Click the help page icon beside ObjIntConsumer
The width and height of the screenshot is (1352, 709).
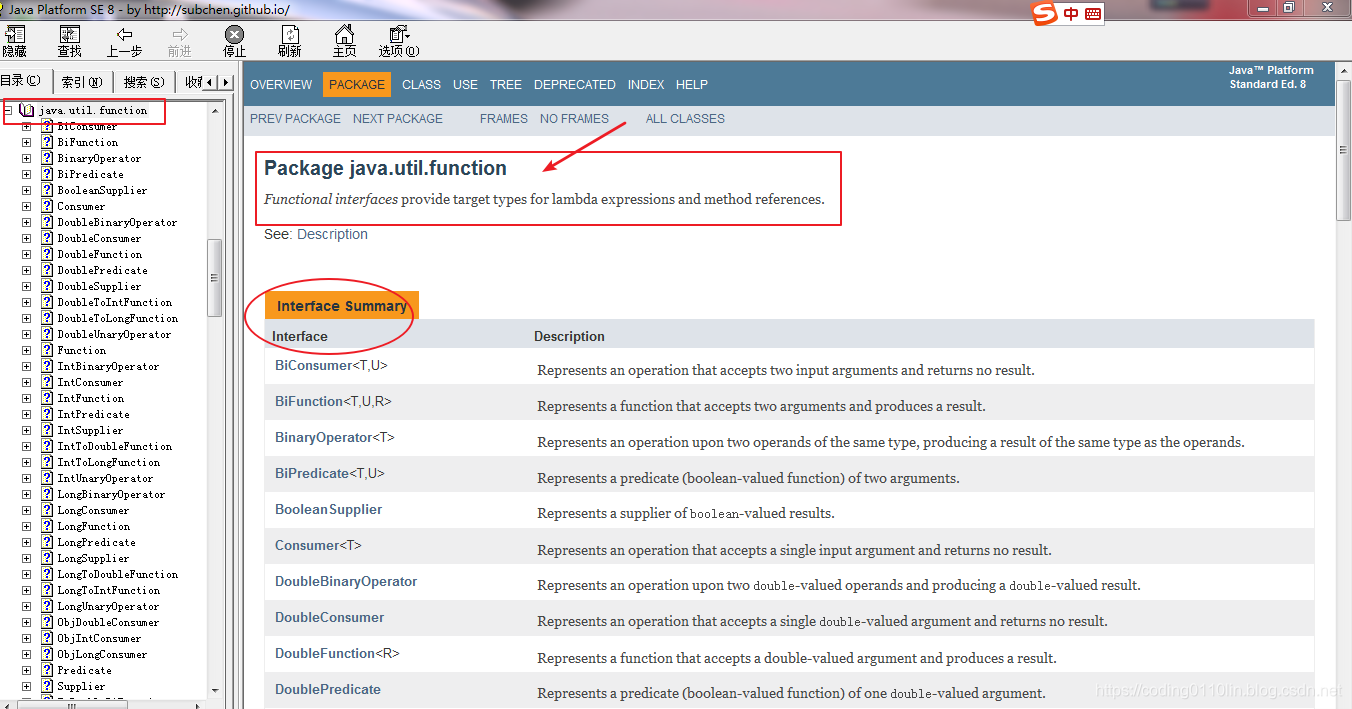47,638
